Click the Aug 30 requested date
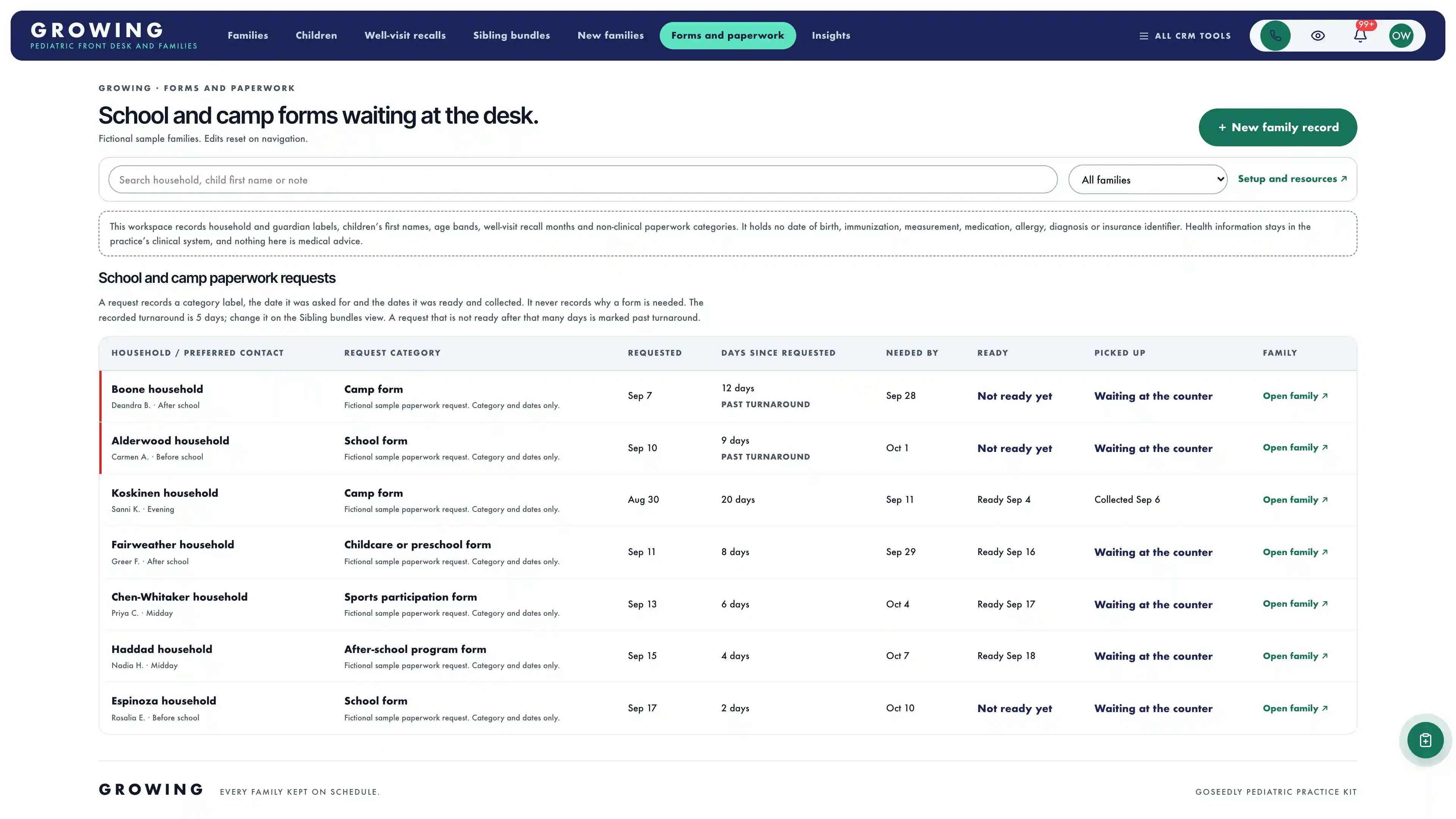The image size is (1456, 819). click(x=643, y=500)
